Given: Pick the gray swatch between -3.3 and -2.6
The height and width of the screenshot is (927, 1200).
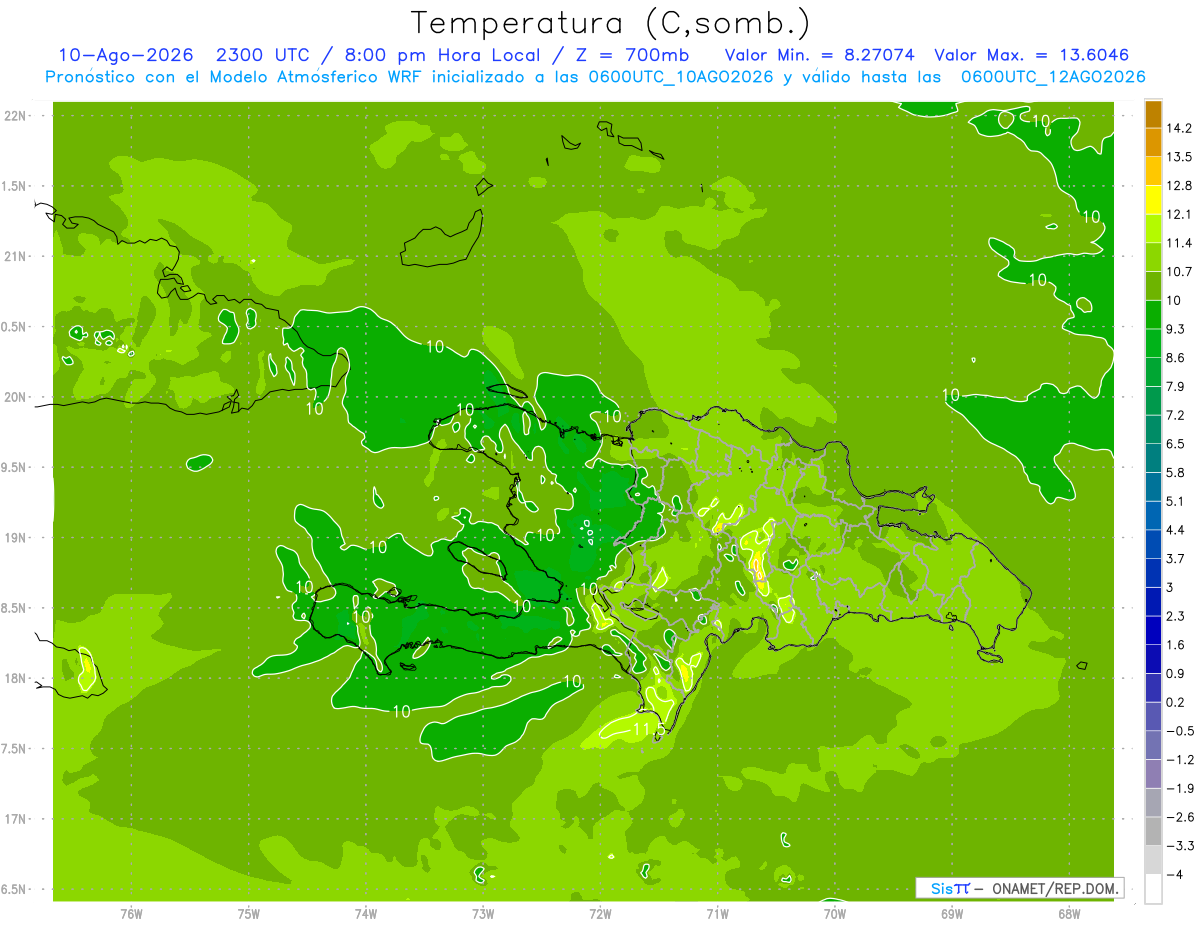Looking at the screenshot, I should click(x=1153, y=831).
